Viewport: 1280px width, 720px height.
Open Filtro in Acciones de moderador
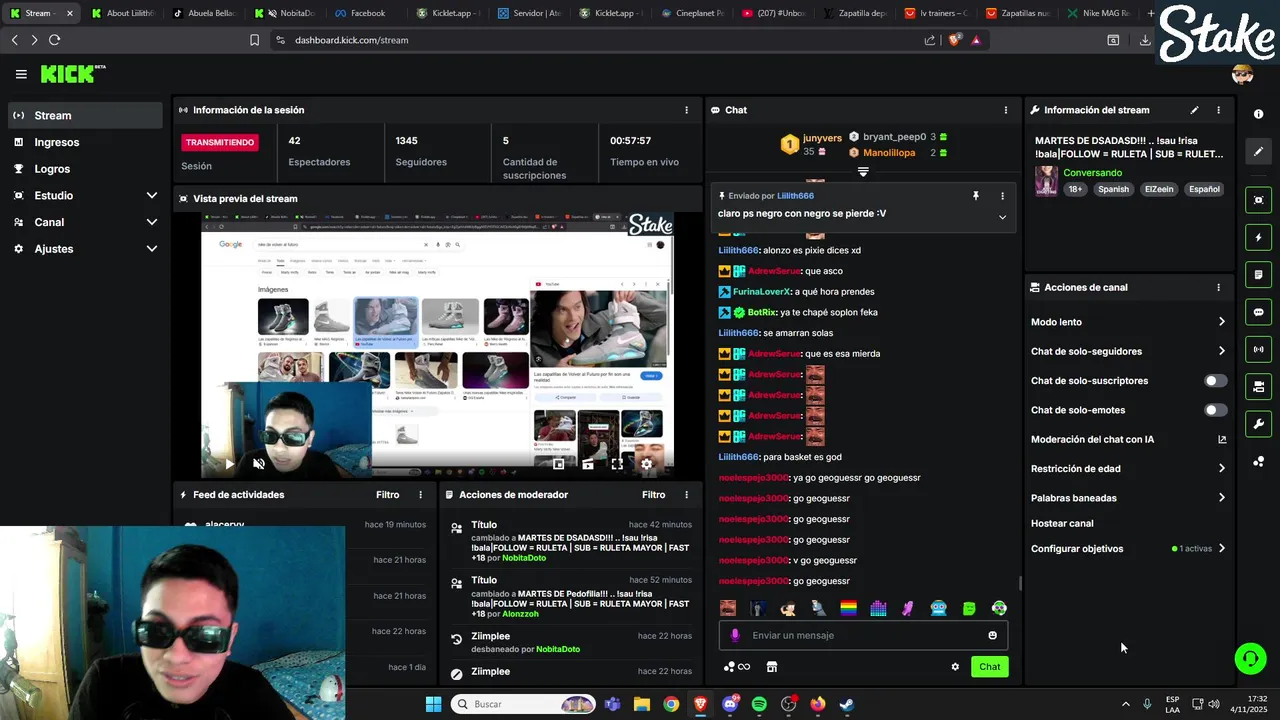653,495
